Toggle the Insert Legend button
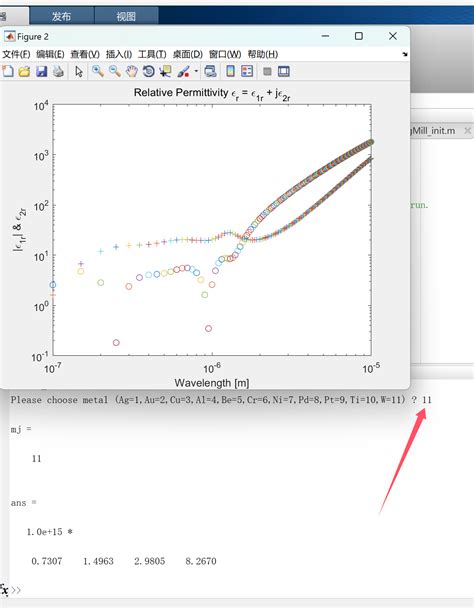The height and width of the screenshot is (608, 474). (x=247, y=71)
